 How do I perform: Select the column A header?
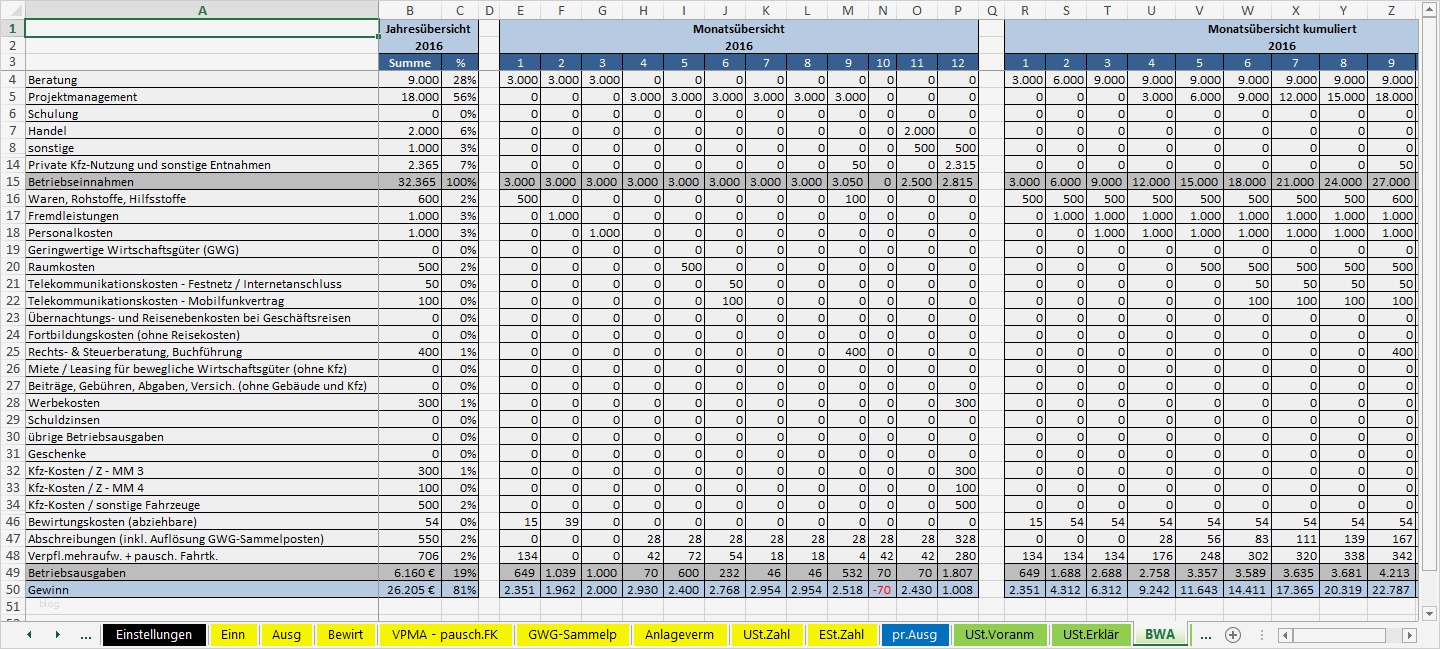pyautogui.click(x=203, y=10)
